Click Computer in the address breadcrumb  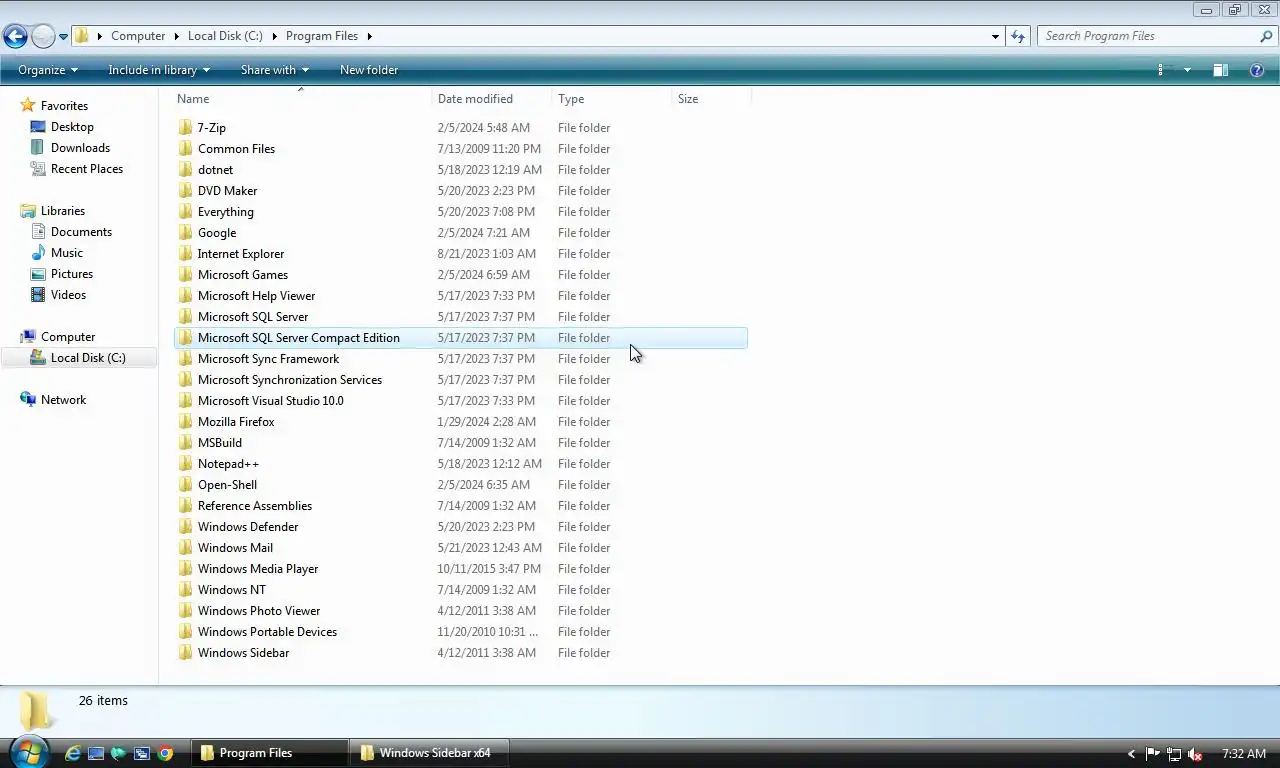138,36
